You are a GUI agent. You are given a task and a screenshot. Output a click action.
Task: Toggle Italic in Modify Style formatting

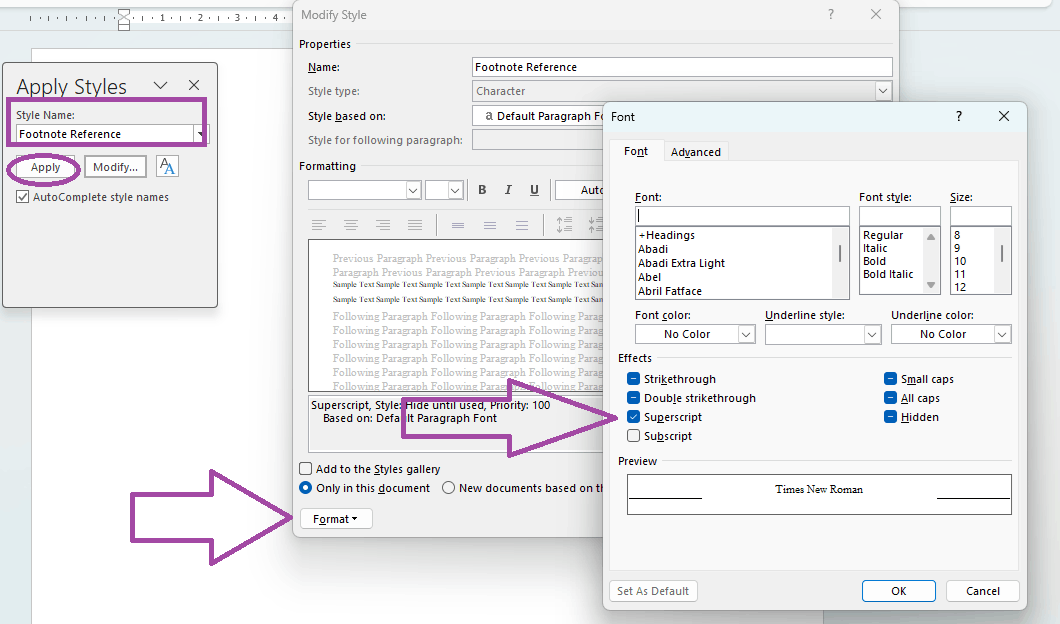click(x=508, y=190)
